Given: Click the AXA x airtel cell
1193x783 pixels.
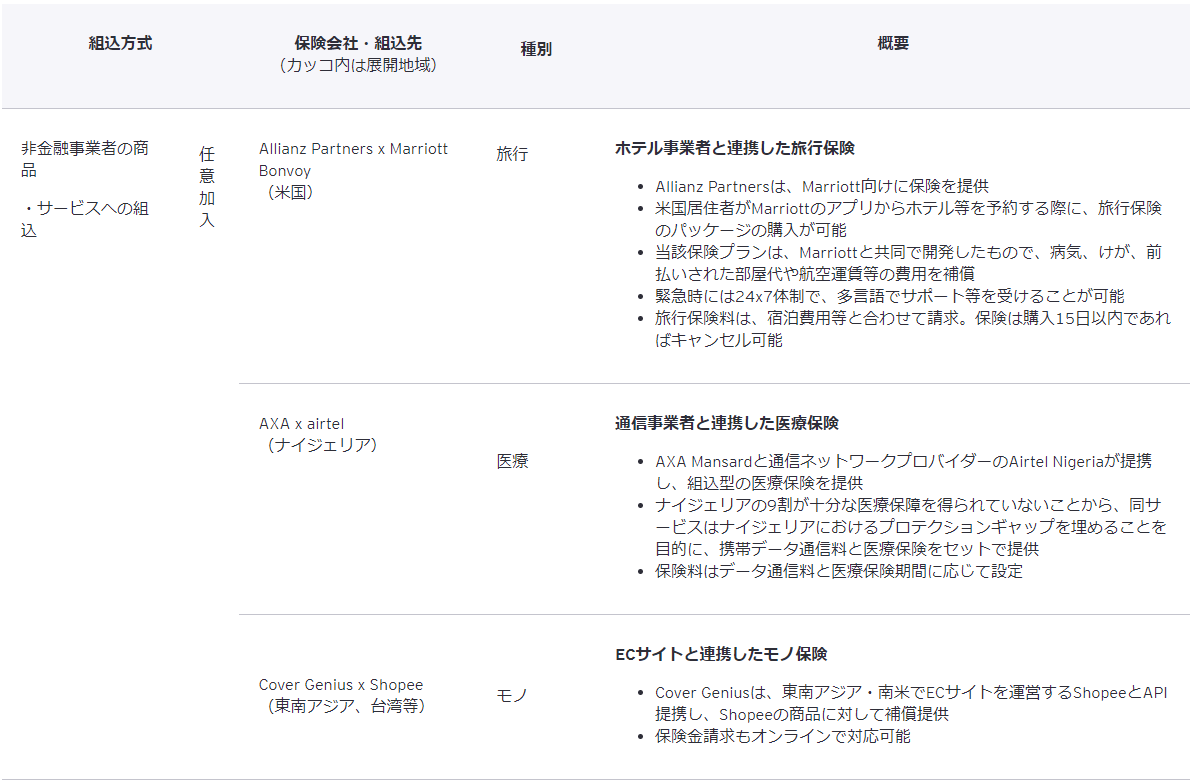Looking at the screenshot, I should click(301, 423).
